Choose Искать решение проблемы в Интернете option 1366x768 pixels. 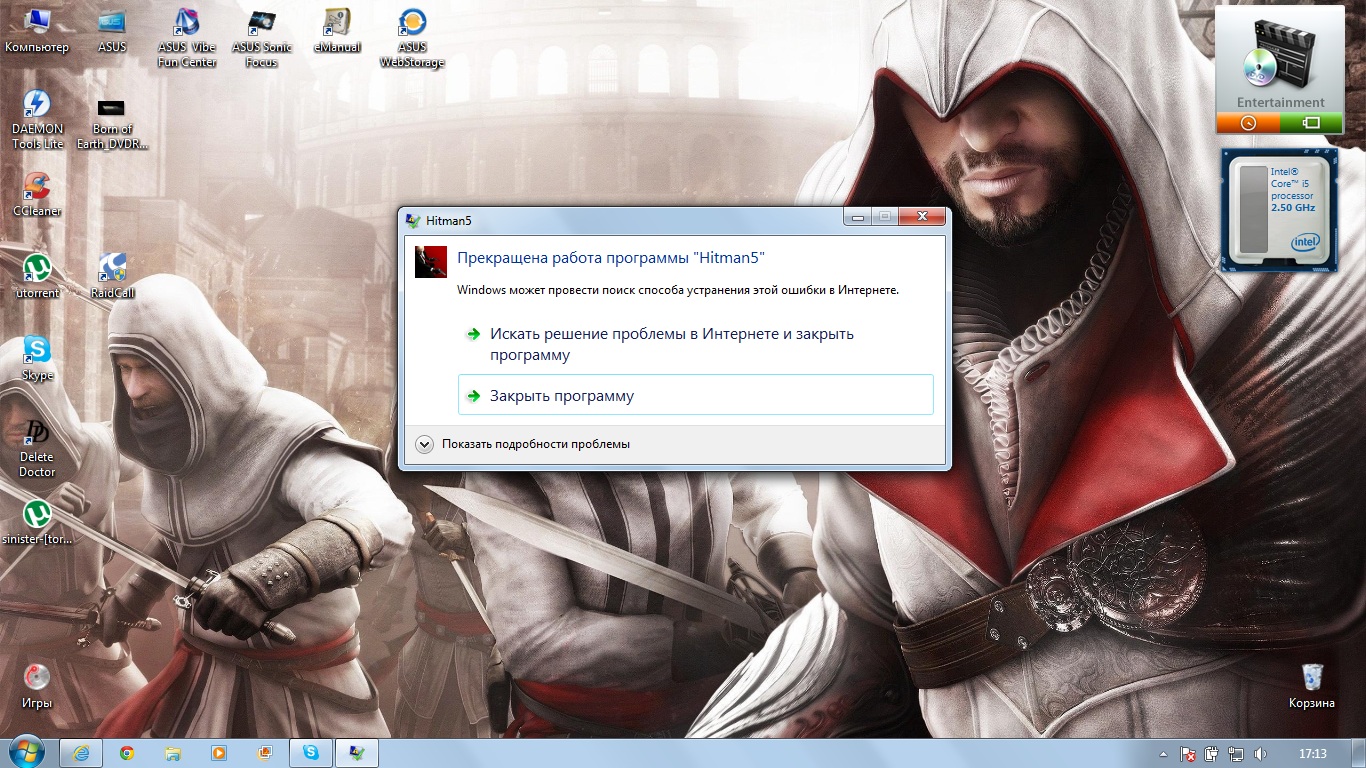click(695, 344)
